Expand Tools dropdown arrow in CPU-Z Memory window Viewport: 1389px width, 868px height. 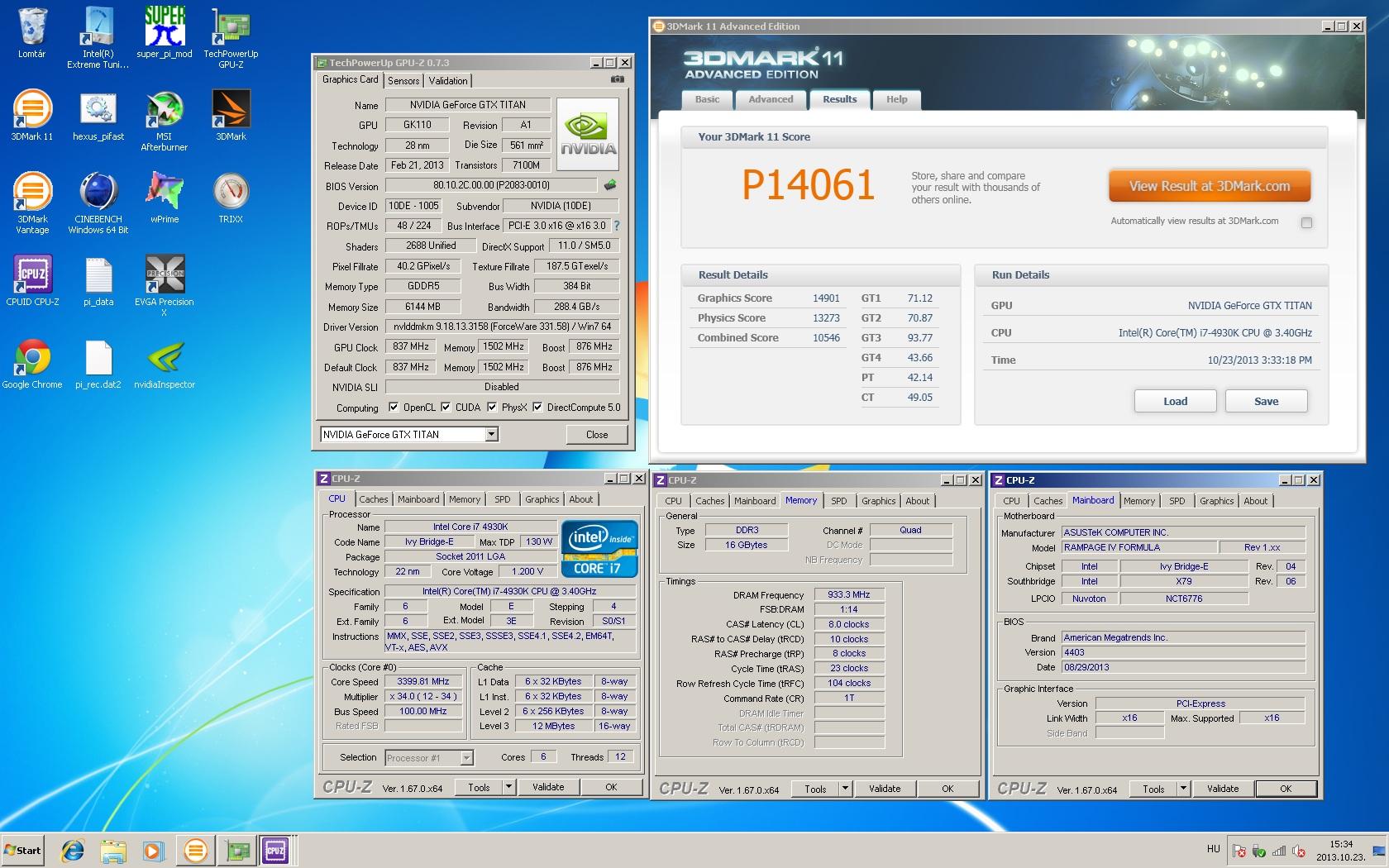tap(845, 789)
